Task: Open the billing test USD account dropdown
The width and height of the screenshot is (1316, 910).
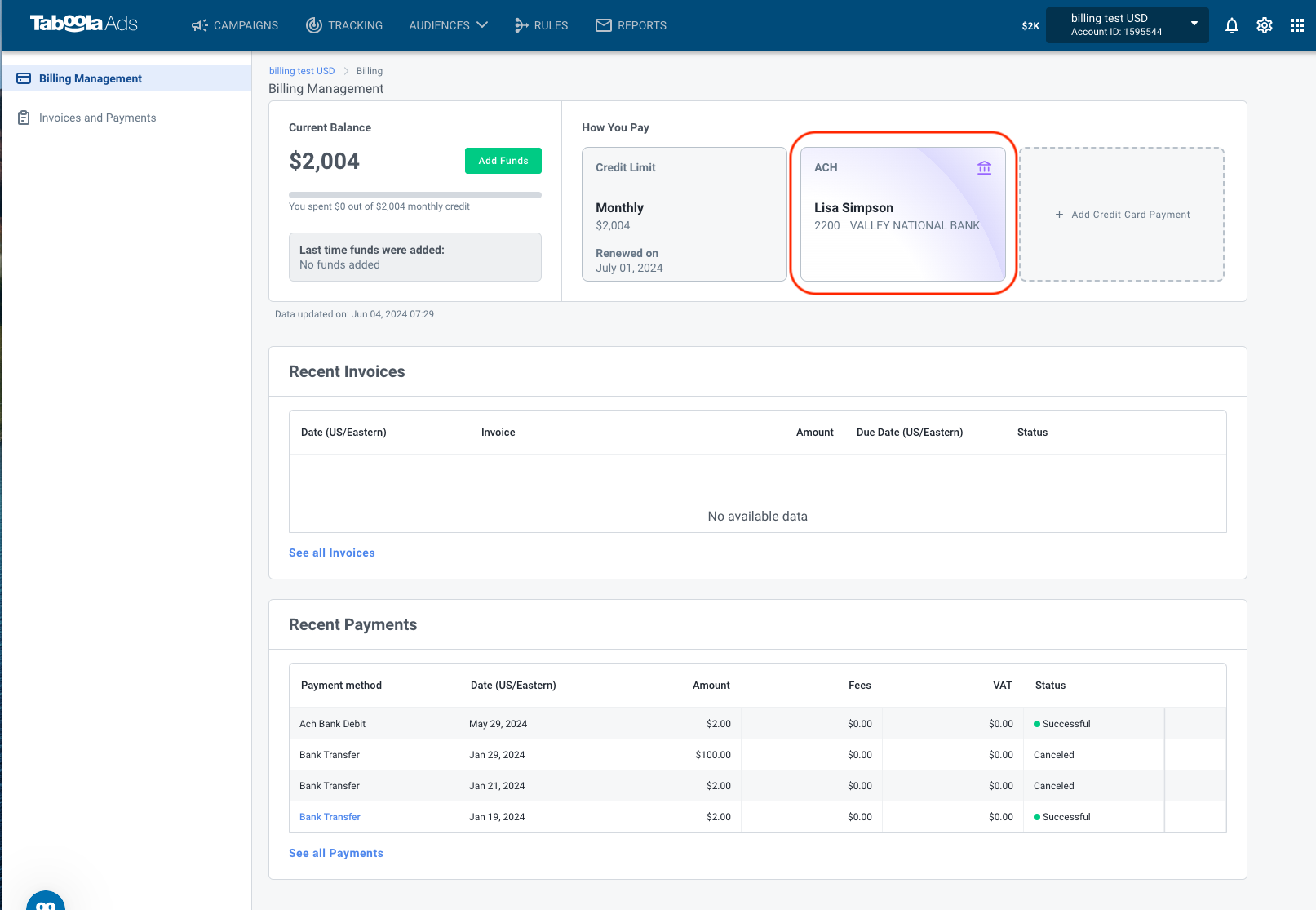Action: point(1128,25)
